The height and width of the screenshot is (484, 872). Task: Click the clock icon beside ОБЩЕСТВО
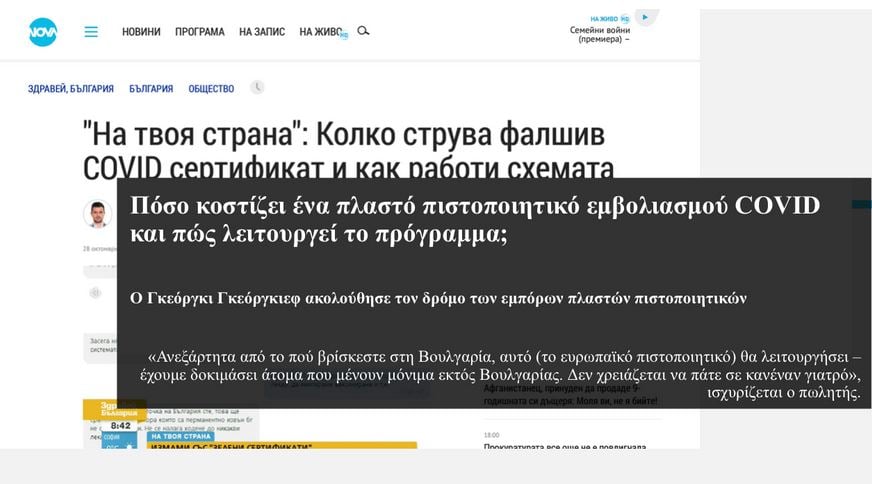coord(257,87)
